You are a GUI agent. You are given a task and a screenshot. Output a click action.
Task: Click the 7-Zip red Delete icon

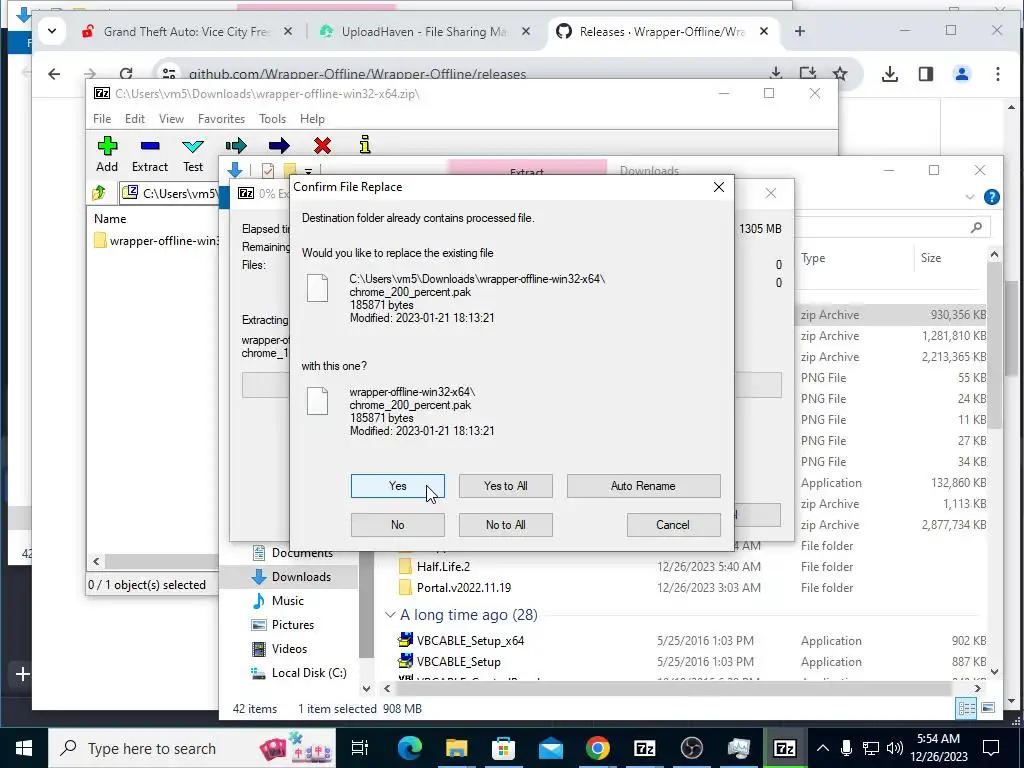(322, 146)
